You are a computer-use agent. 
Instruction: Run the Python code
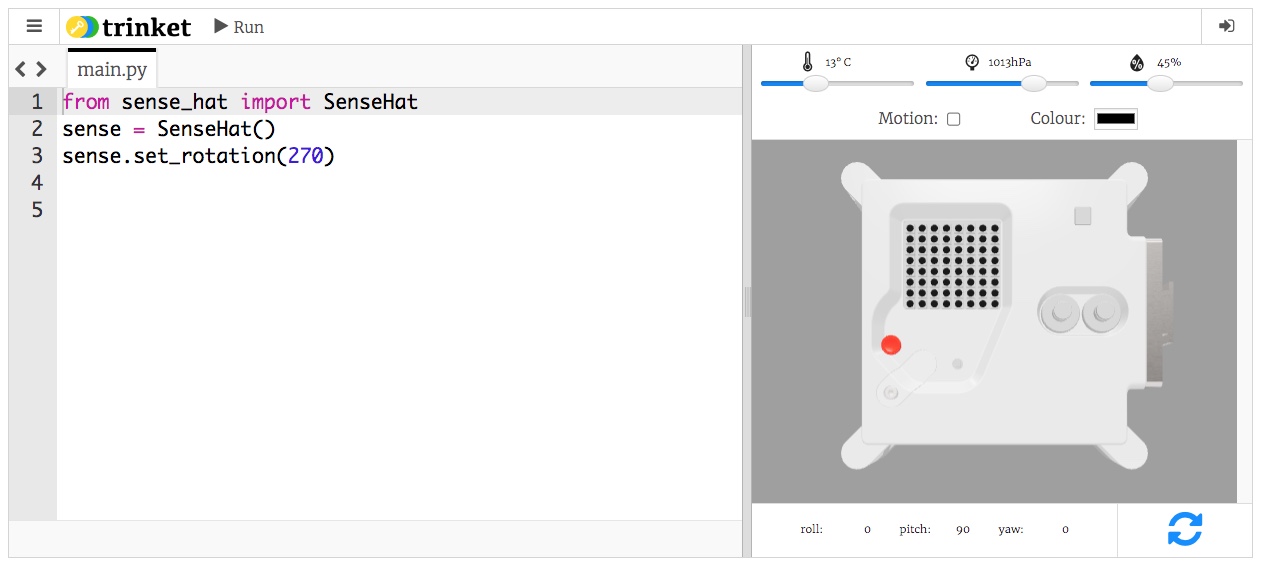[239, 27]
